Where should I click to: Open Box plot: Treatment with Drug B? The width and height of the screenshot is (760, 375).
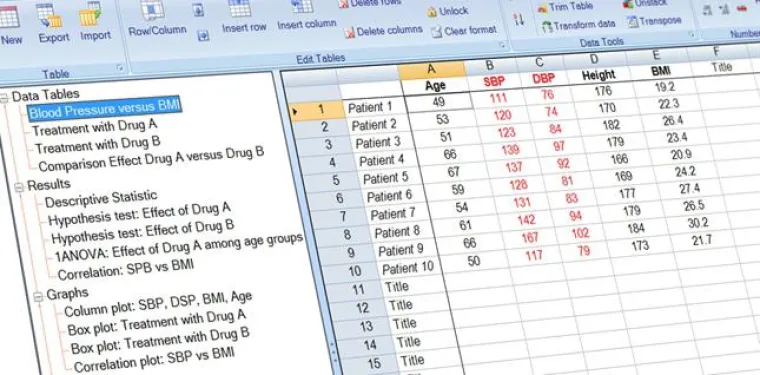tap(160, 341)
